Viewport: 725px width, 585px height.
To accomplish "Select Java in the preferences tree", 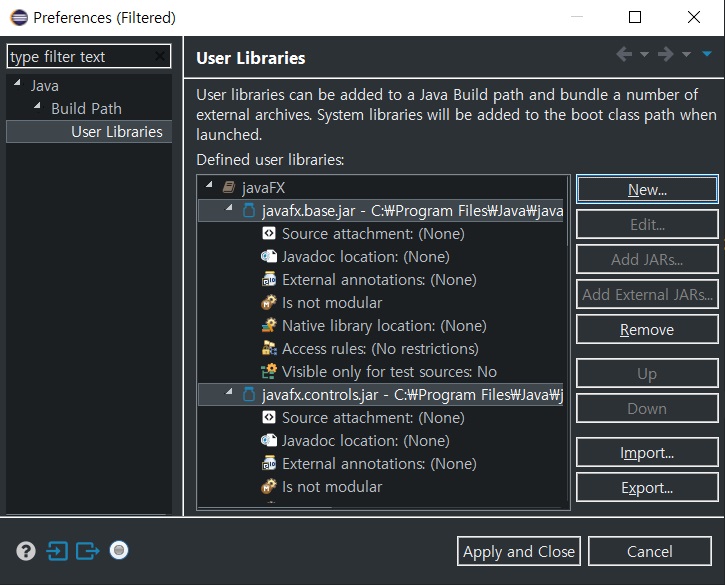I will 44,86.
